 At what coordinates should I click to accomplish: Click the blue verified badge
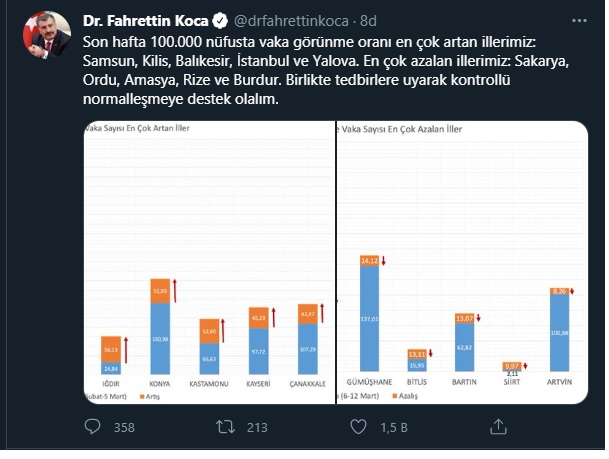[220, 21]
